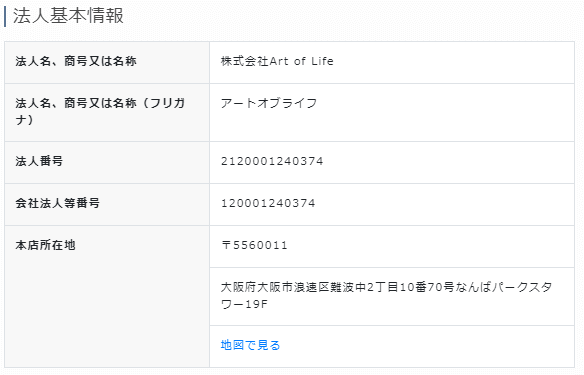Viewport: 584px width, 375px height.
Task: Select the 法人番号 value 2120001240374
Action: pos(272,161)
